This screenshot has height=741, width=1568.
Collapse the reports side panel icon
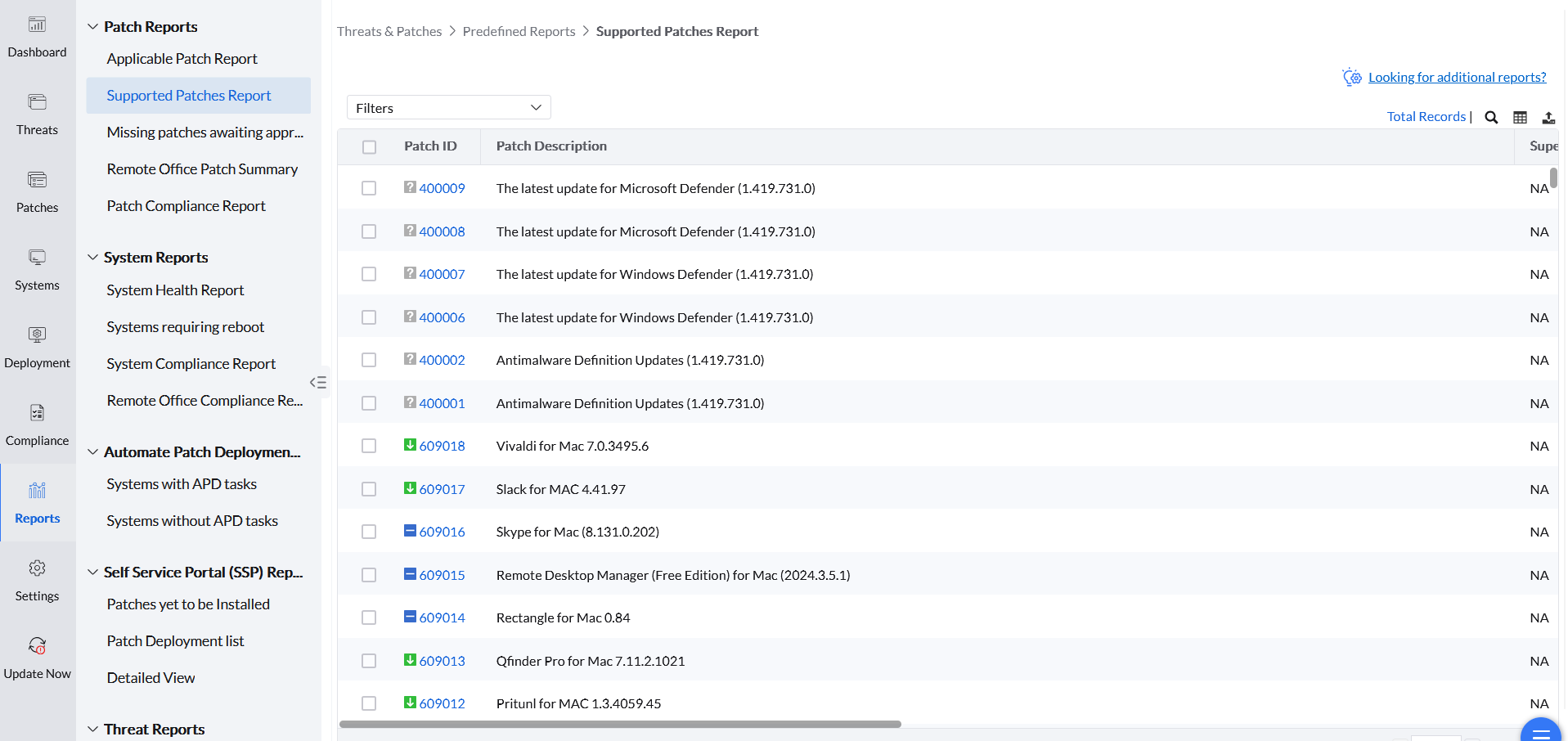[x=318, y=382]
